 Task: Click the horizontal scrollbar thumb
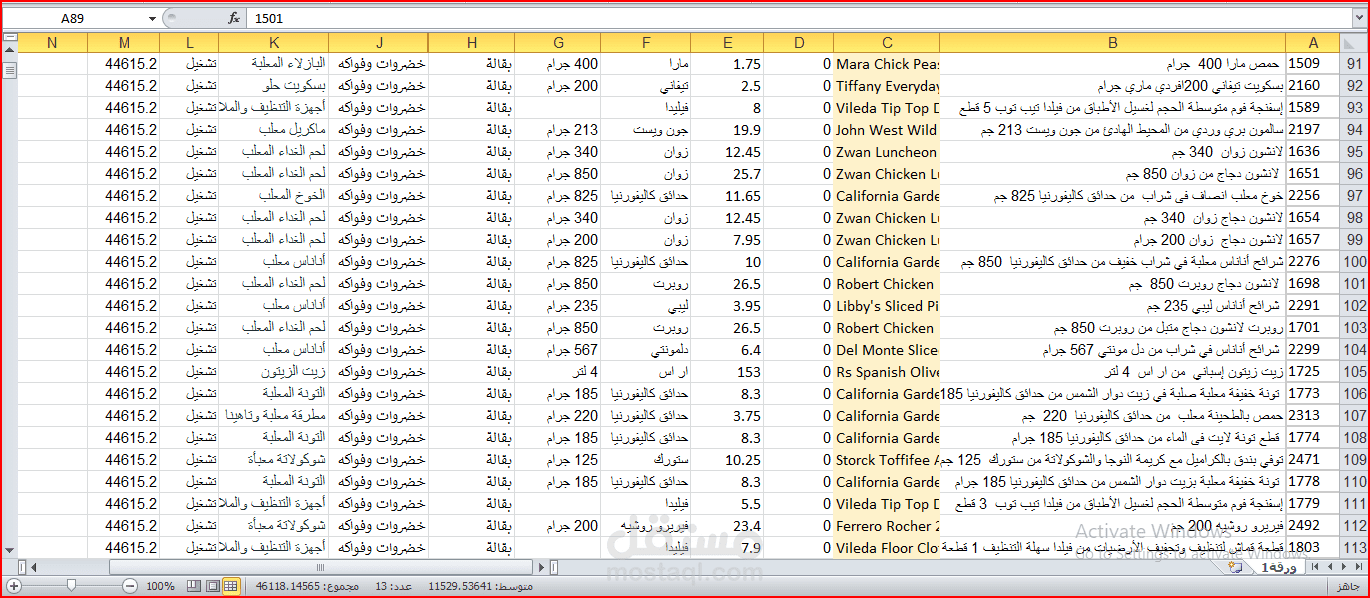tap(321, 567)
